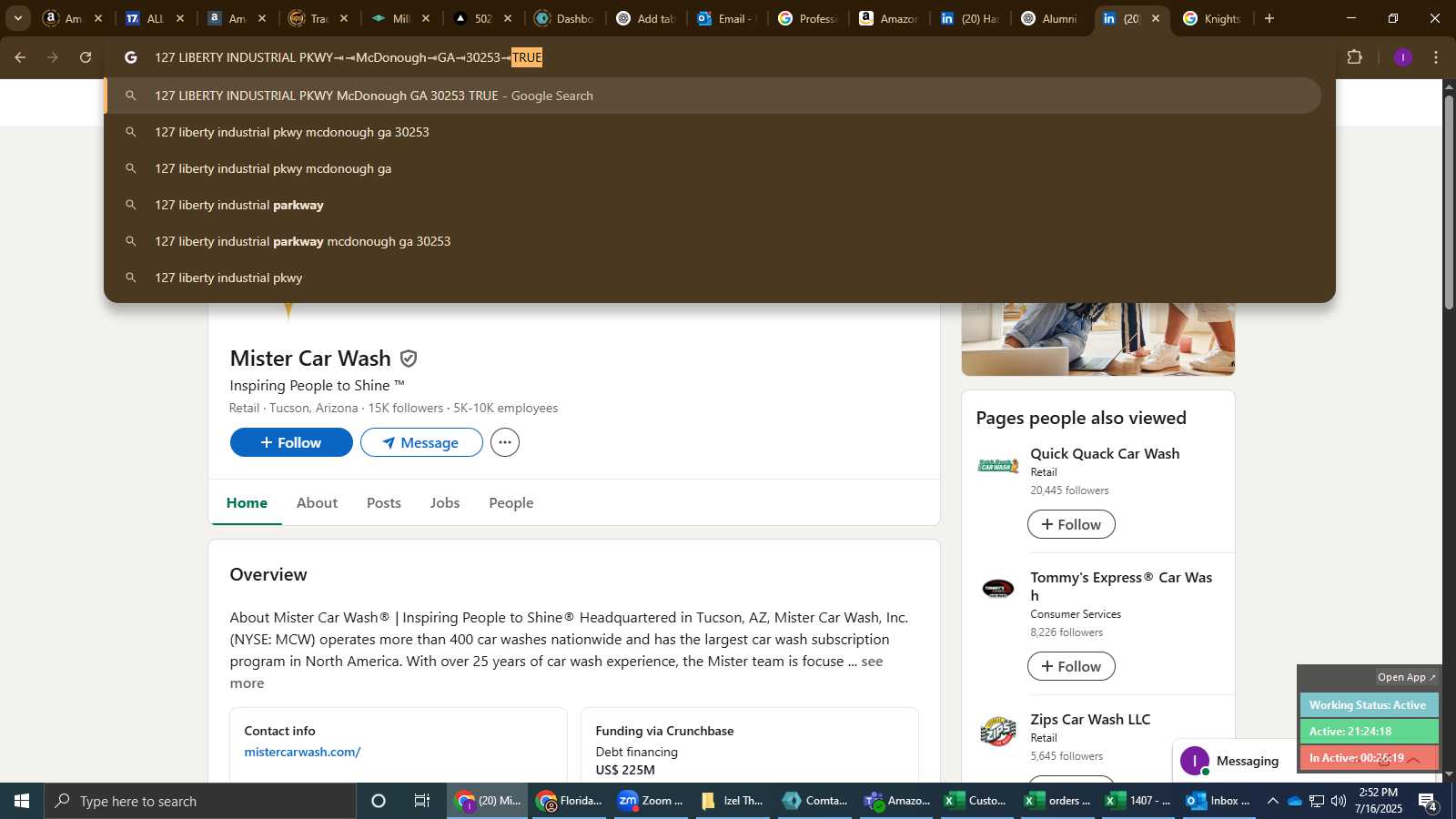Open the notification center icon
1456x819 pixels.
pyautogui.click(x=1428, y=802)
